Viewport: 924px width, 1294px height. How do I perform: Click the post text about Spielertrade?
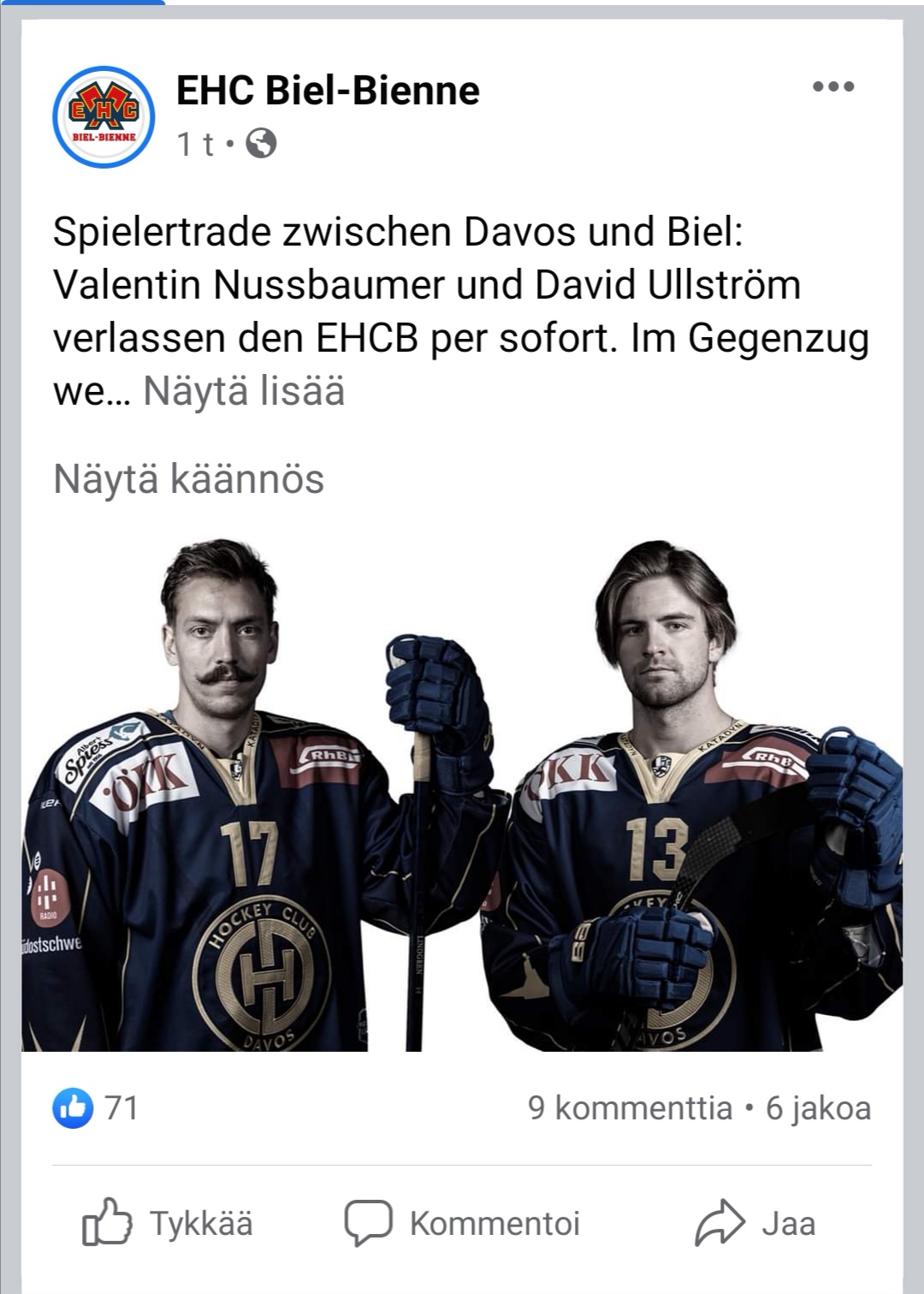(x=461, y=312)
